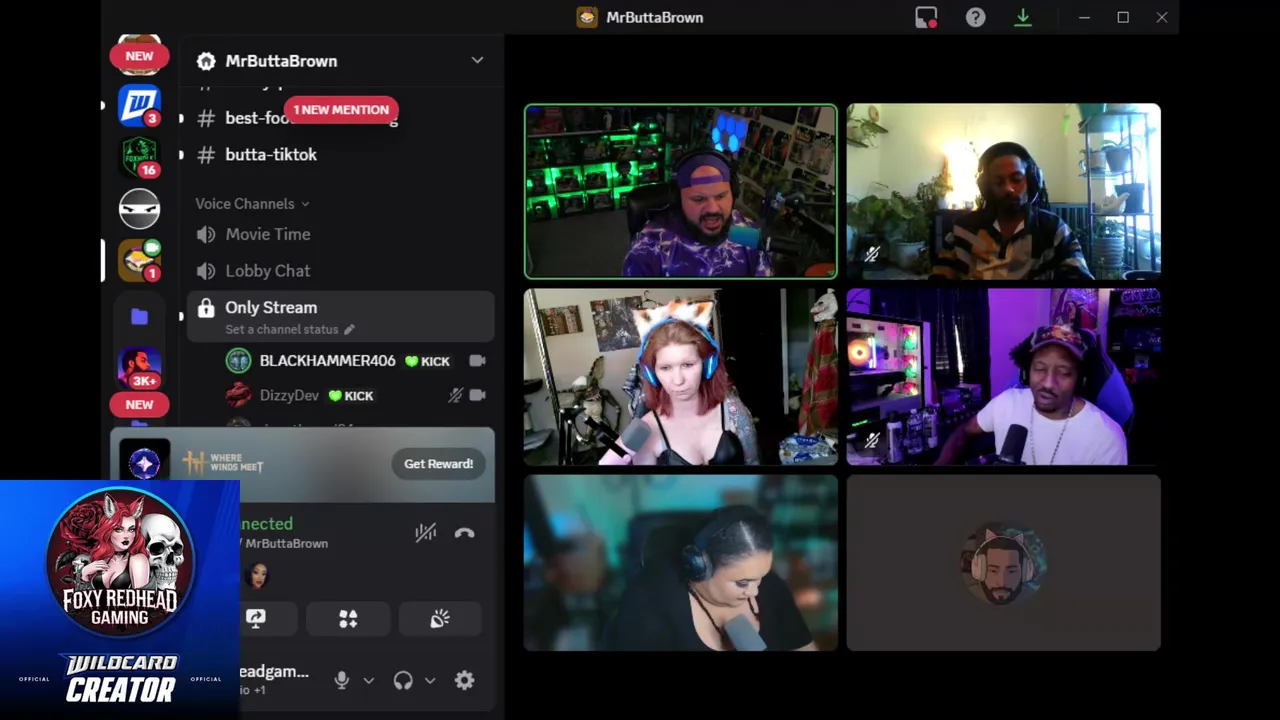Click BLACKHAMMER406 username in voice channel
This screenshot has height=720, width=1280.
point(328,361)
